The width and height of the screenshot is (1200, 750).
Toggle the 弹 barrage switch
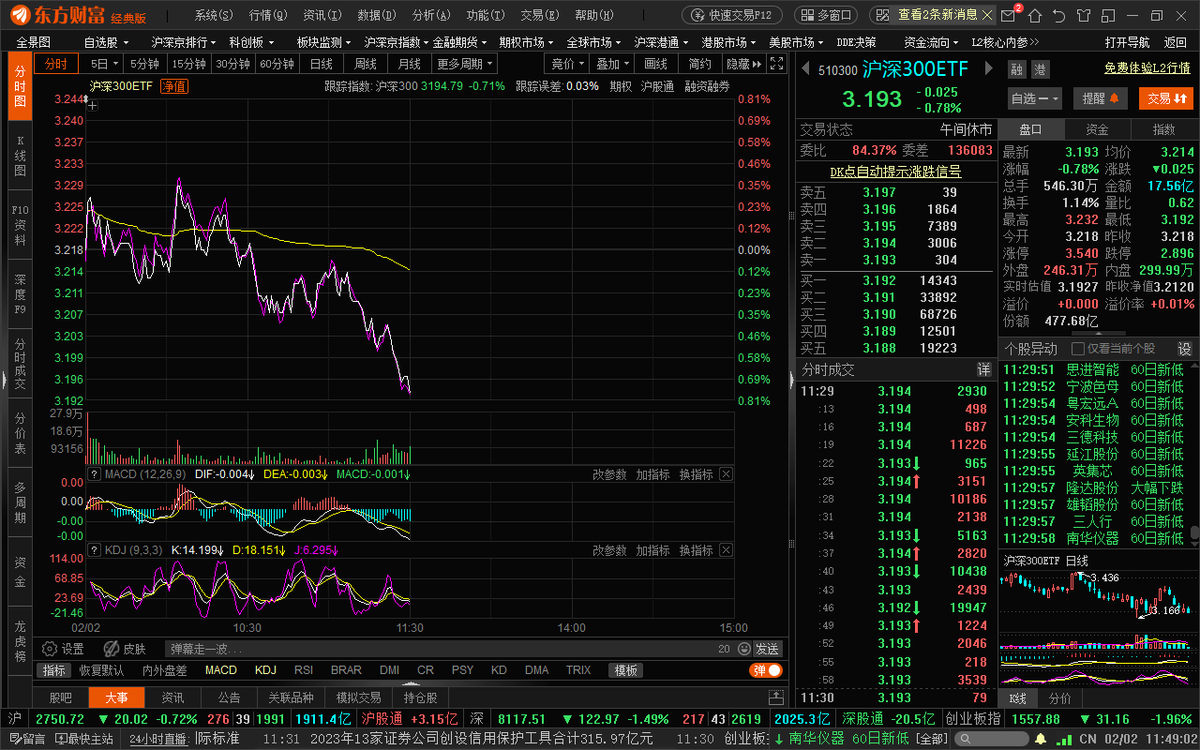pyautogui.click(x=767, y=670)
